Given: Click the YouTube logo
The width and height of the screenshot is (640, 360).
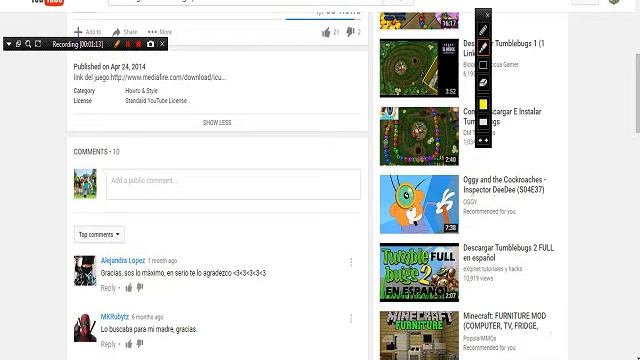Looking at the screenshot, I should (x=47, y=2).
